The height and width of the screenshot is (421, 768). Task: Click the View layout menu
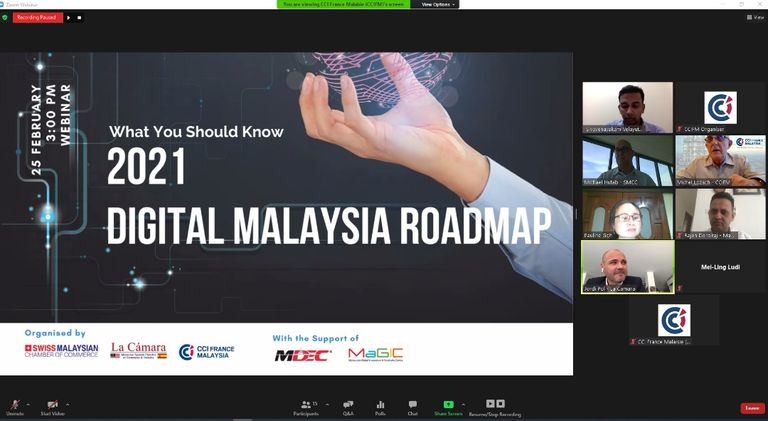click(x=756, y=17)
